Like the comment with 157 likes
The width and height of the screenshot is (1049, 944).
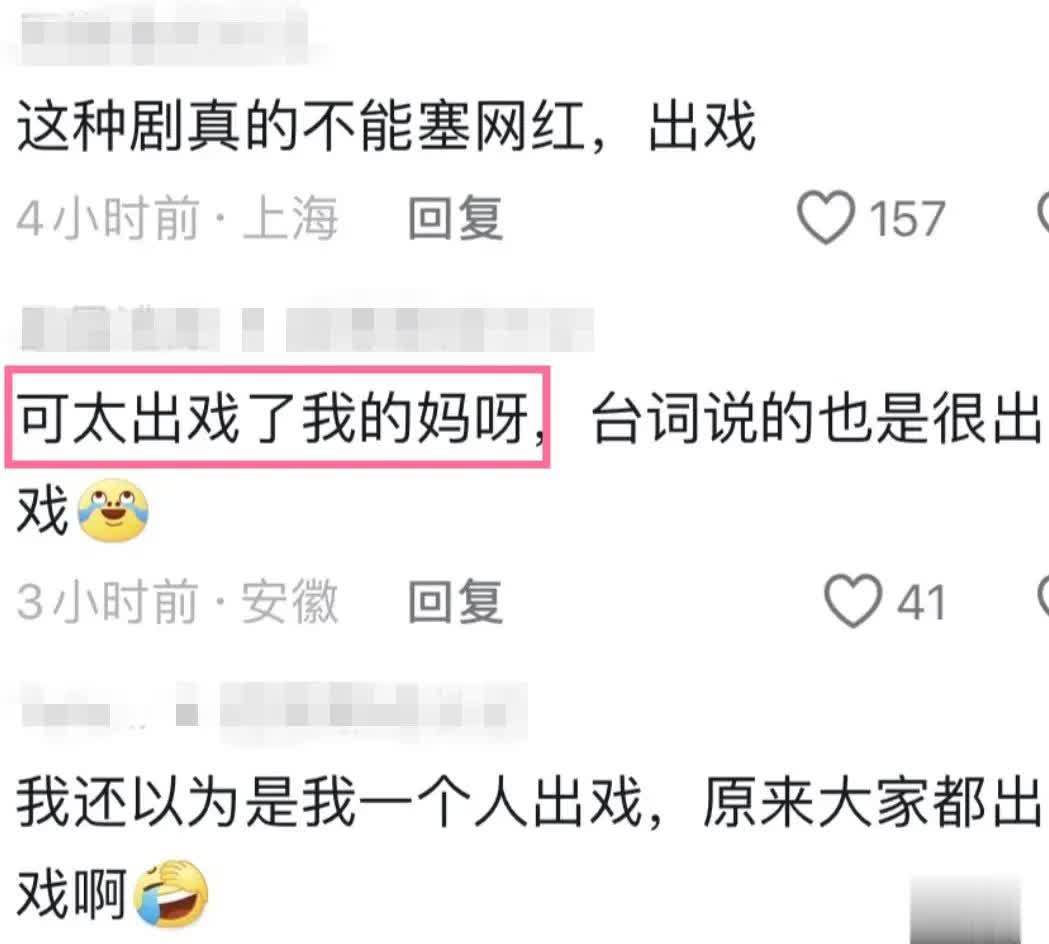coord(826,217)
